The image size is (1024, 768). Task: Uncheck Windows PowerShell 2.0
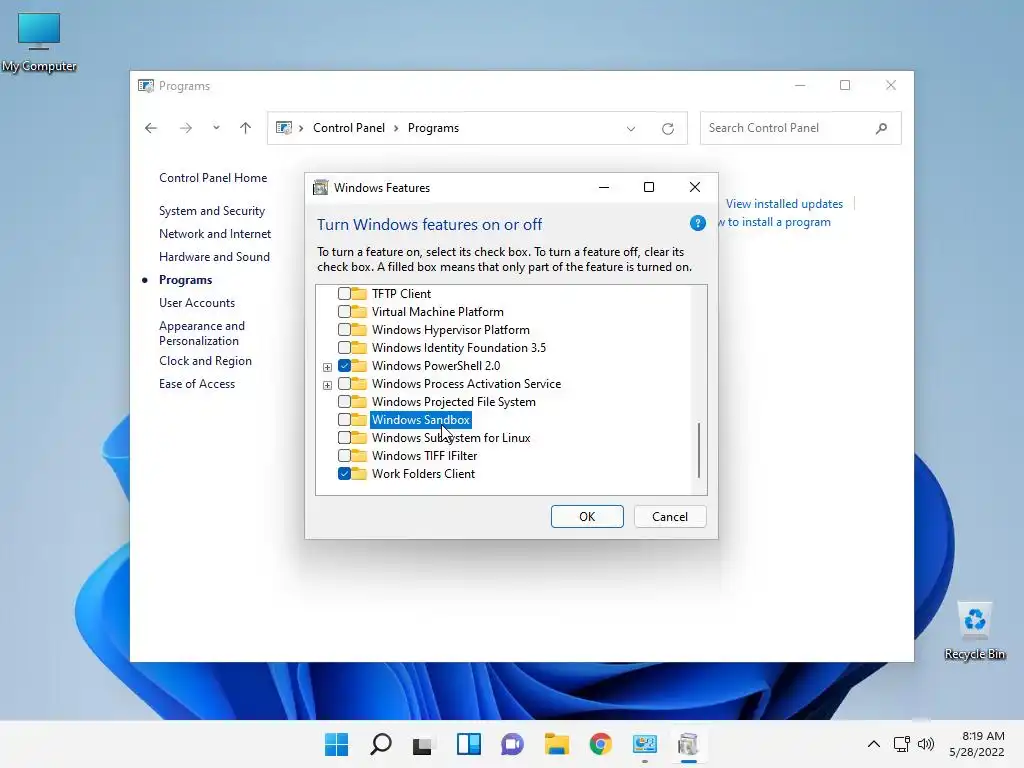tap(344, 366)
